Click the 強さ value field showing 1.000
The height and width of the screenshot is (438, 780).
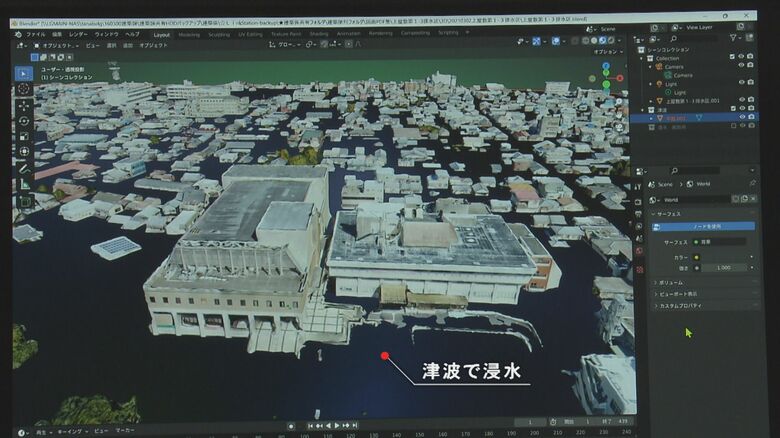coord(724,268)
